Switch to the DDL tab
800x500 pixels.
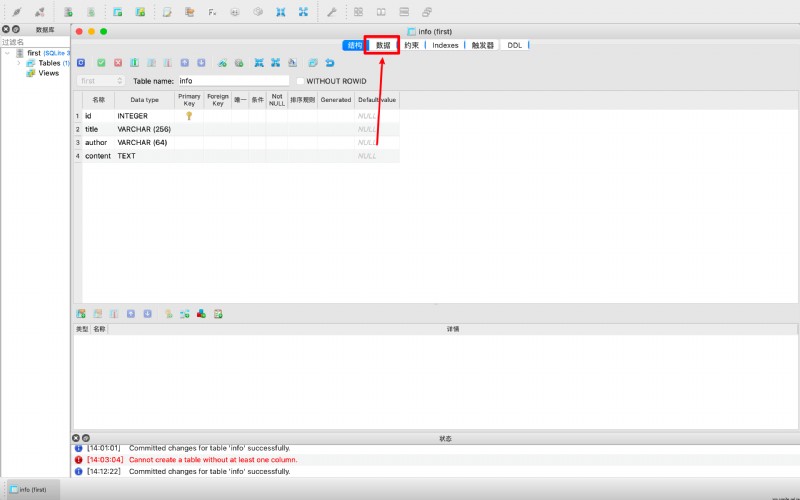pyautogui.click(x=514, y=45)
